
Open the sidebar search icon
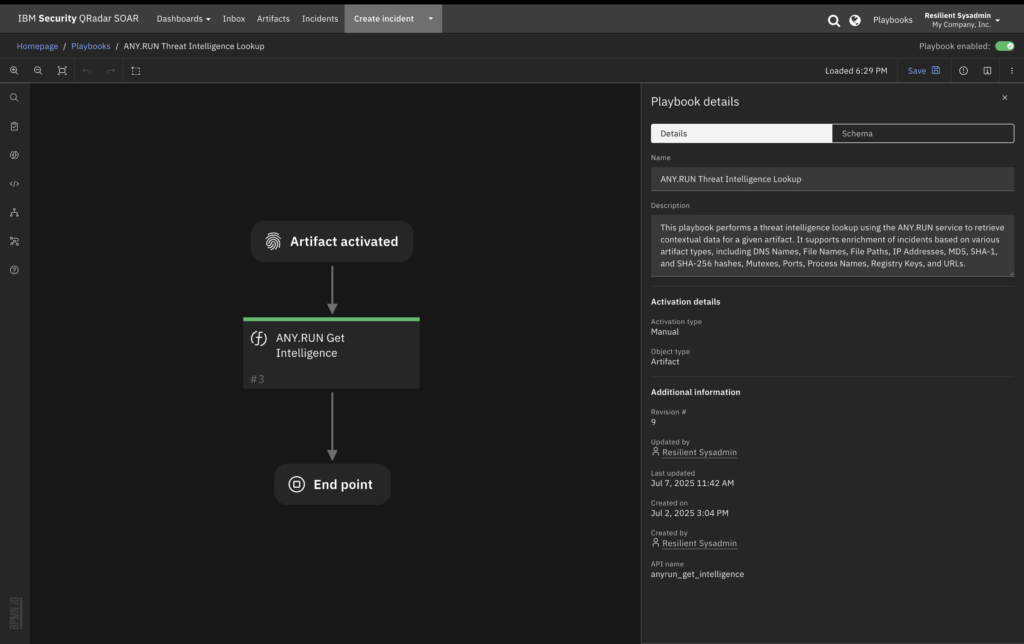click(x=14, y=98)
